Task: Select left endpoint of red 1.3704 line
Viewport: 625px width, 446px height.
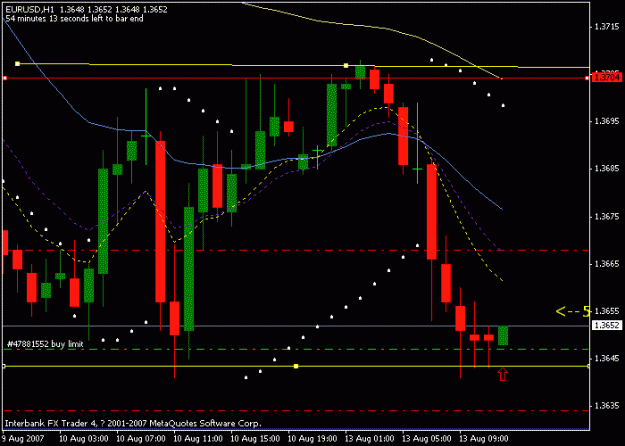Action: click(5, 78)
